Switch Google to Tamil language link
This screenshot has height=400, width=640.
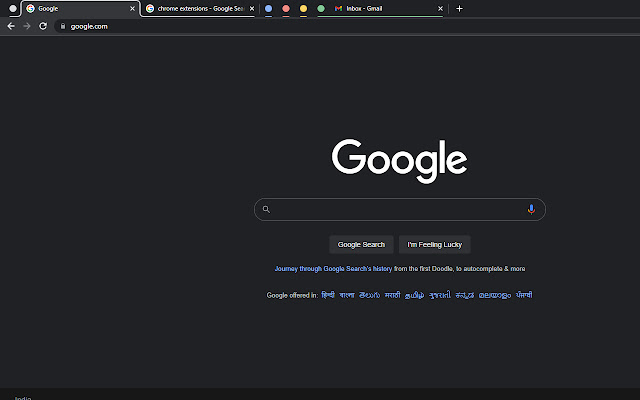[414, 295]
